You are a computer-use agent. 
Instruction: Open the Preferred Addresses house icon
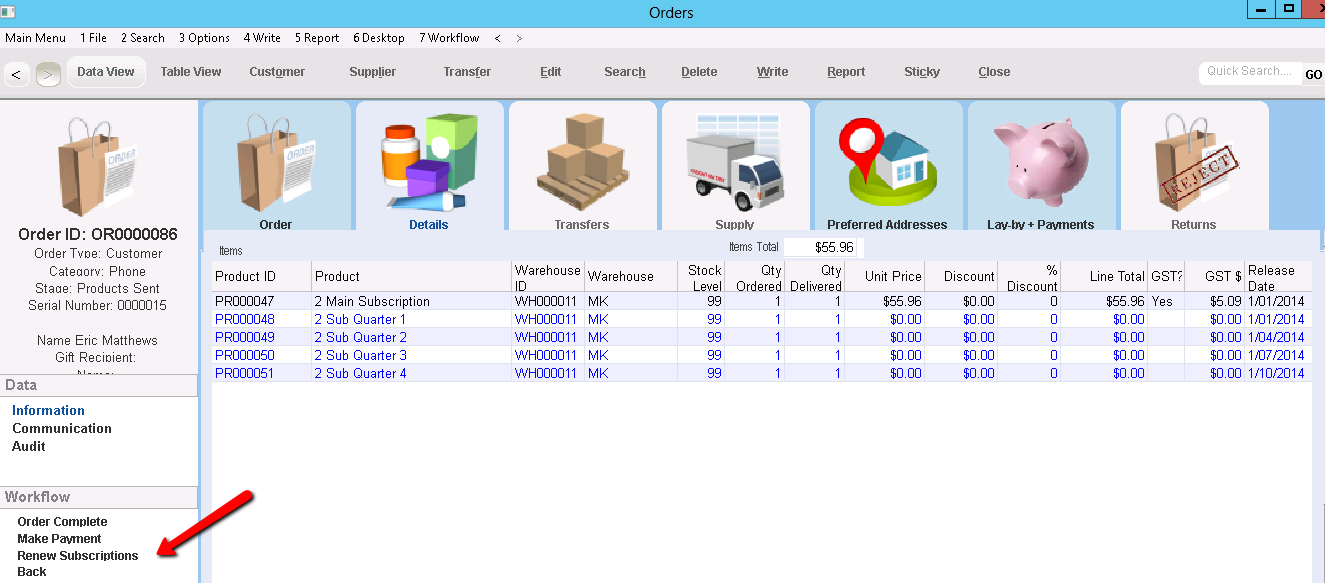(x=888, y=160)
